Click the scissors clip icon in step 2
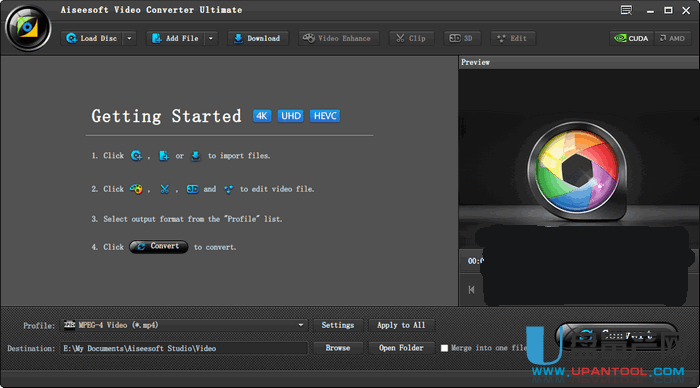The image size is (700, 388). point(164,189)
